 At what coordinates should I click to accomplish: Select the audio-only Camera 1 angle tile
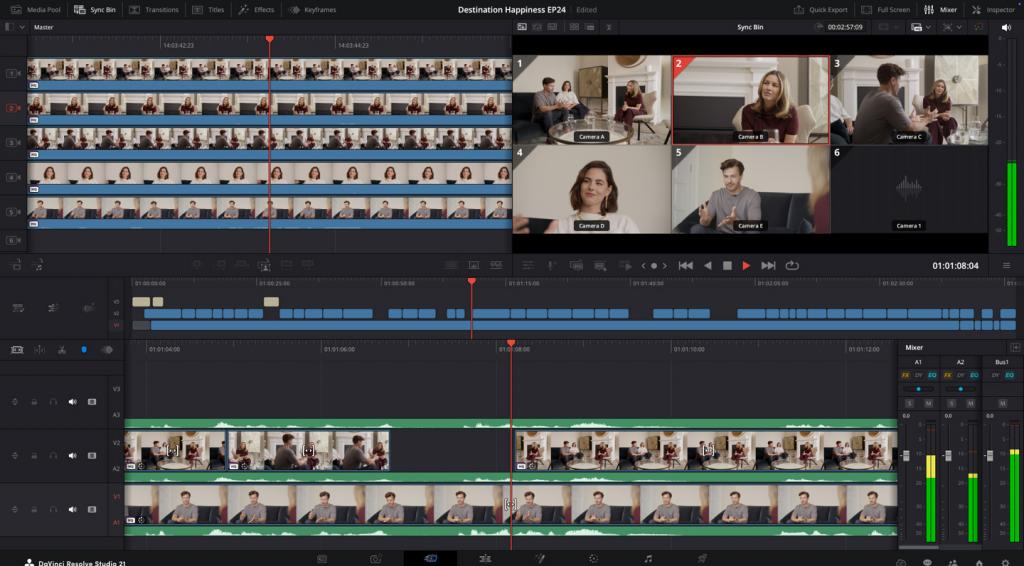908,189
